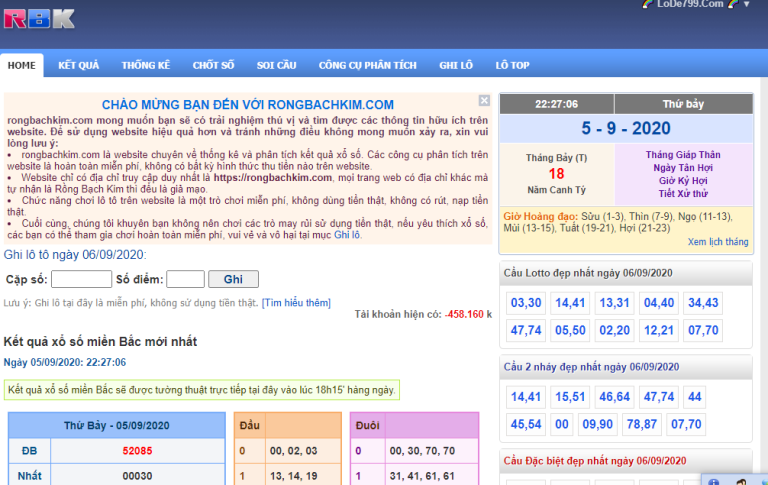This screenshot has width=768, height=485.
Task: Close the welcome notice box
Action: [x=484, y=100]
